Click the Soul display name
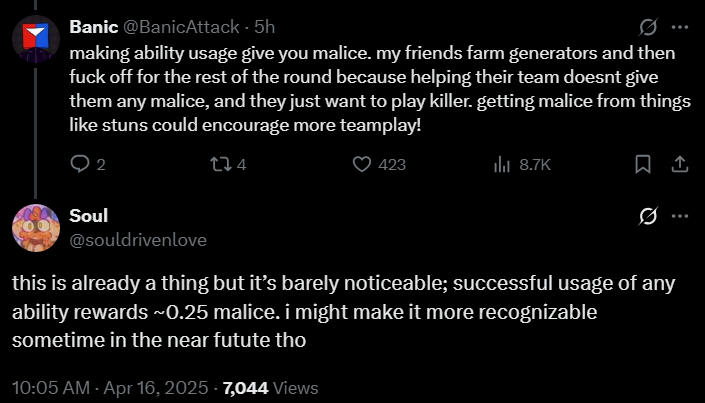This screenshot has width=705, height=403. 89,216
